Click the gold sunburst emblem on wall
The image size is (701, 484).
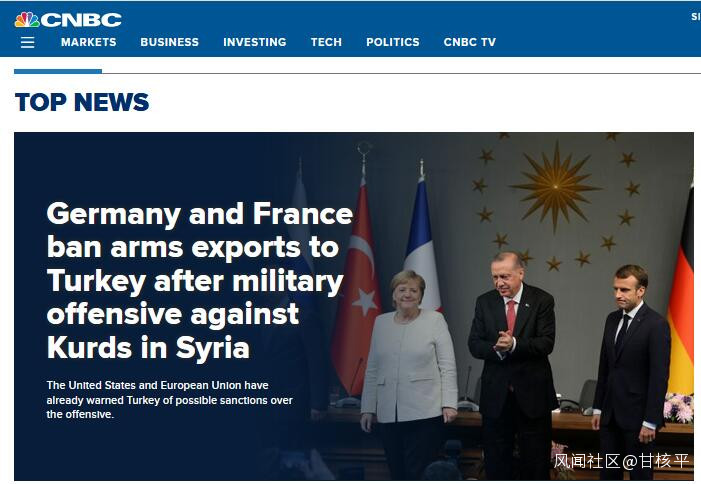pyautogui.click(x=556, y=186)
